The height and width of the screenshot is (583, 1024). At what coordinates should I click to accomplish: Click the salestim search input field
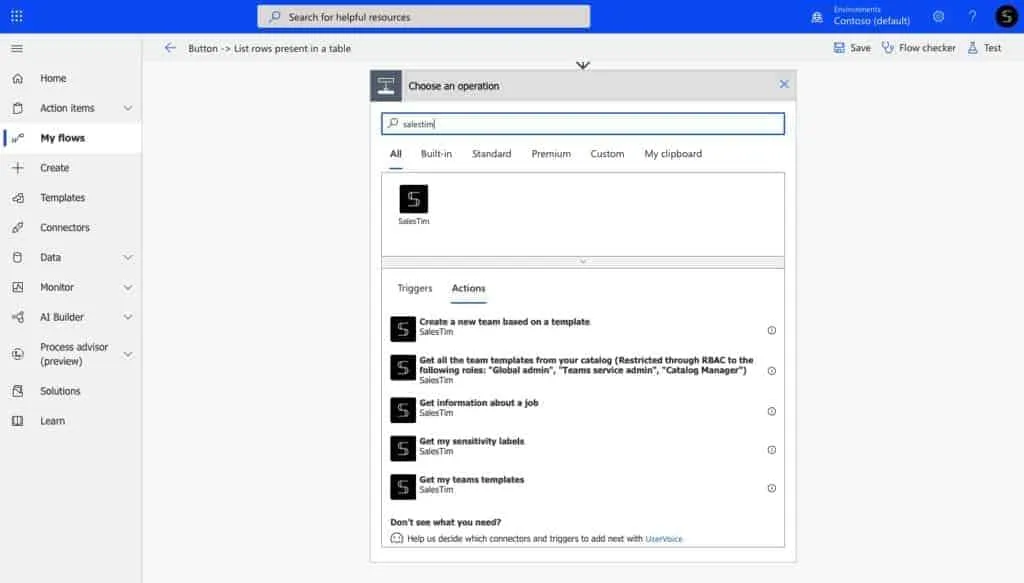pos(590,124)
